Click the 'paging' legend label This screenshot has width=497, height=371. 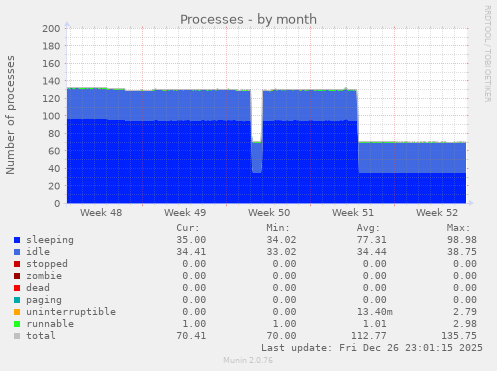click(44, 300)
